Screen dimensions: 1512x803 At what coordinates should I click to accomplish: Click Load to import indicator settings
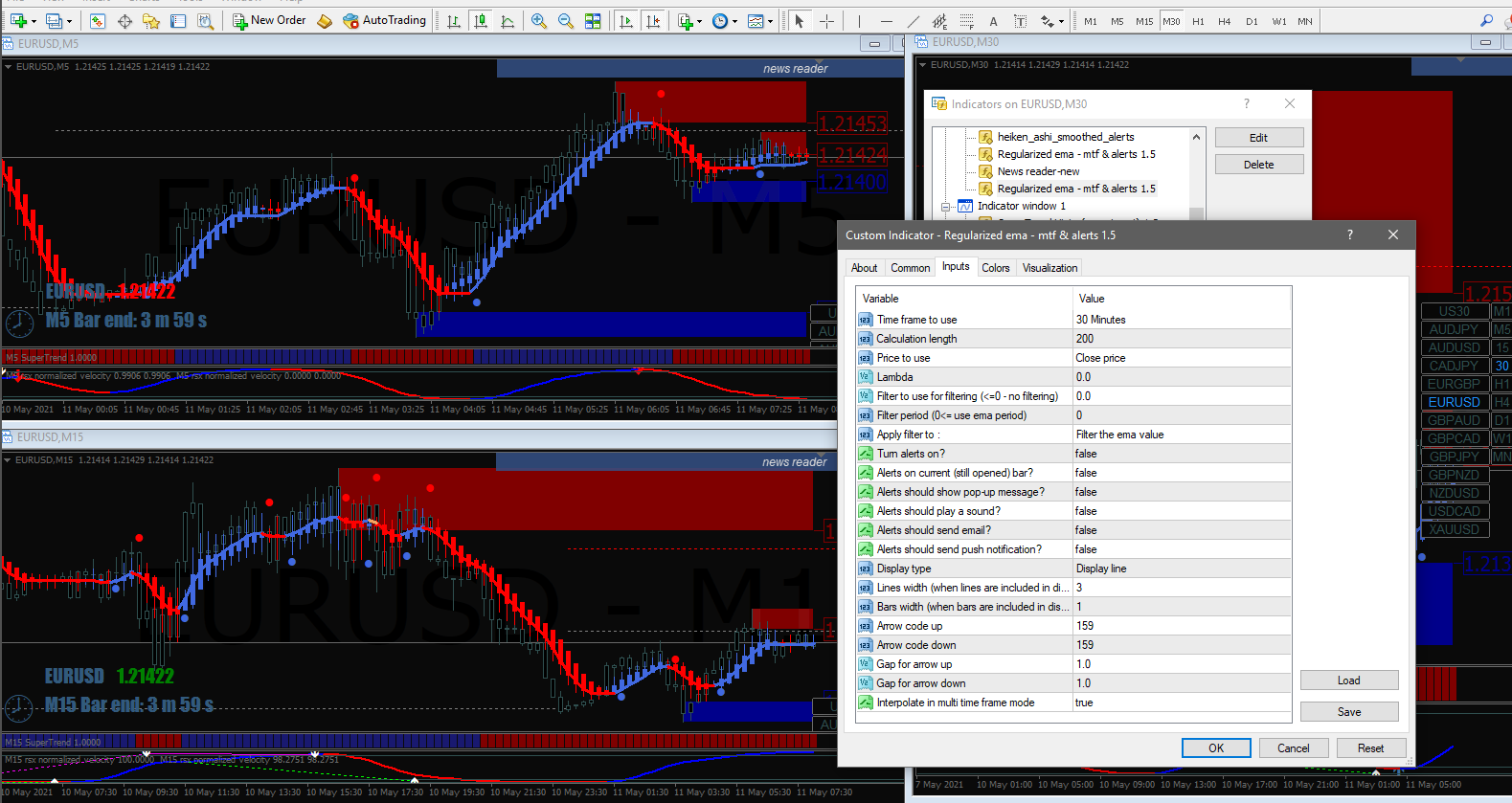1349,680
